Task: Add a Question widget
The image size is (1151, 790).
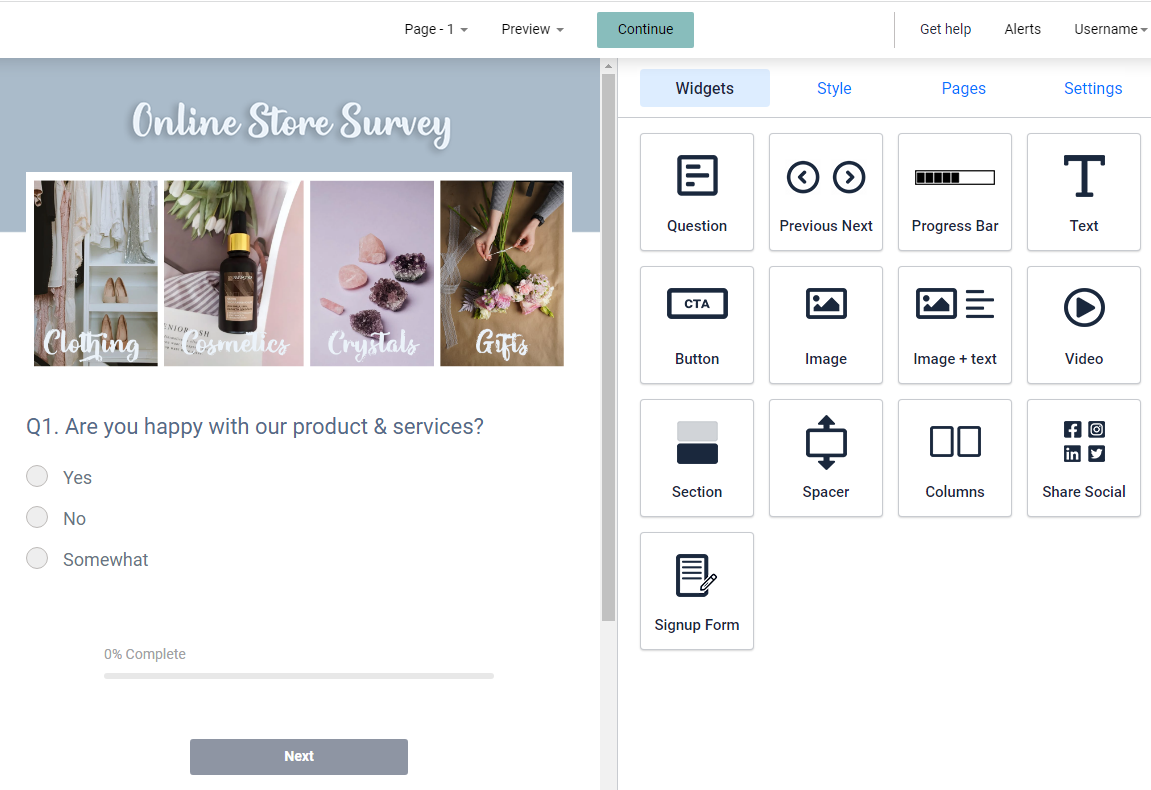Action: 697,192
